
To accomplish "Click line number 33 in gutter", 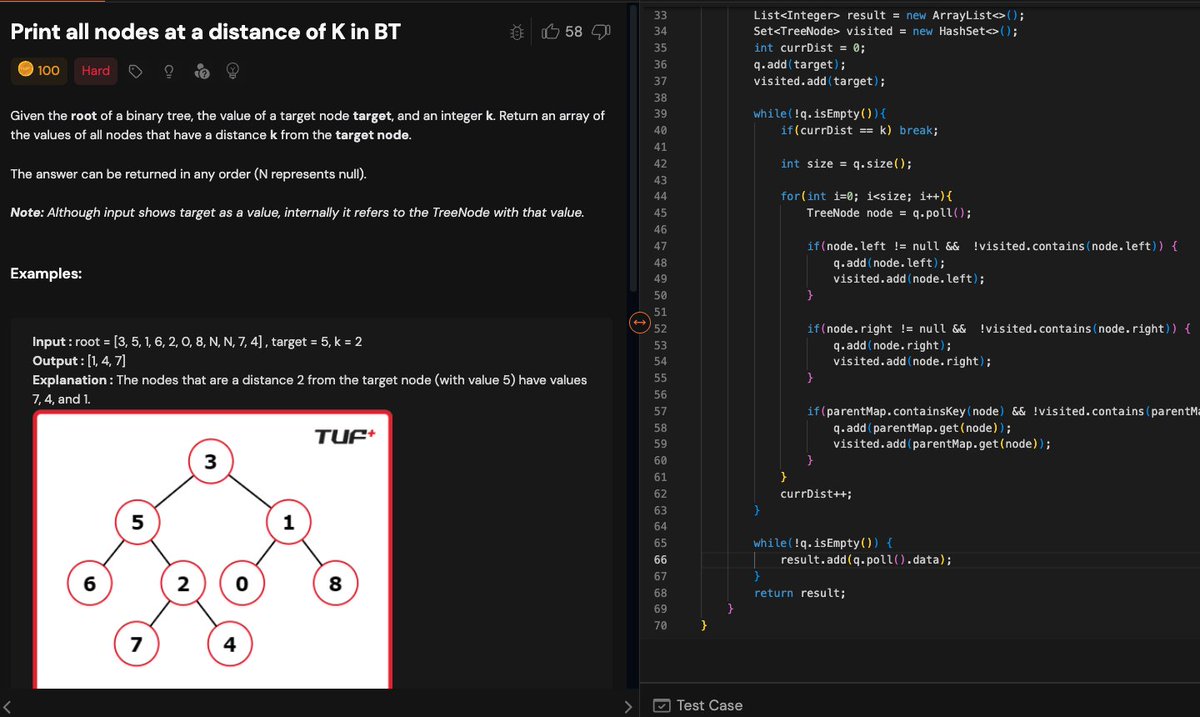I will (659, 15).
